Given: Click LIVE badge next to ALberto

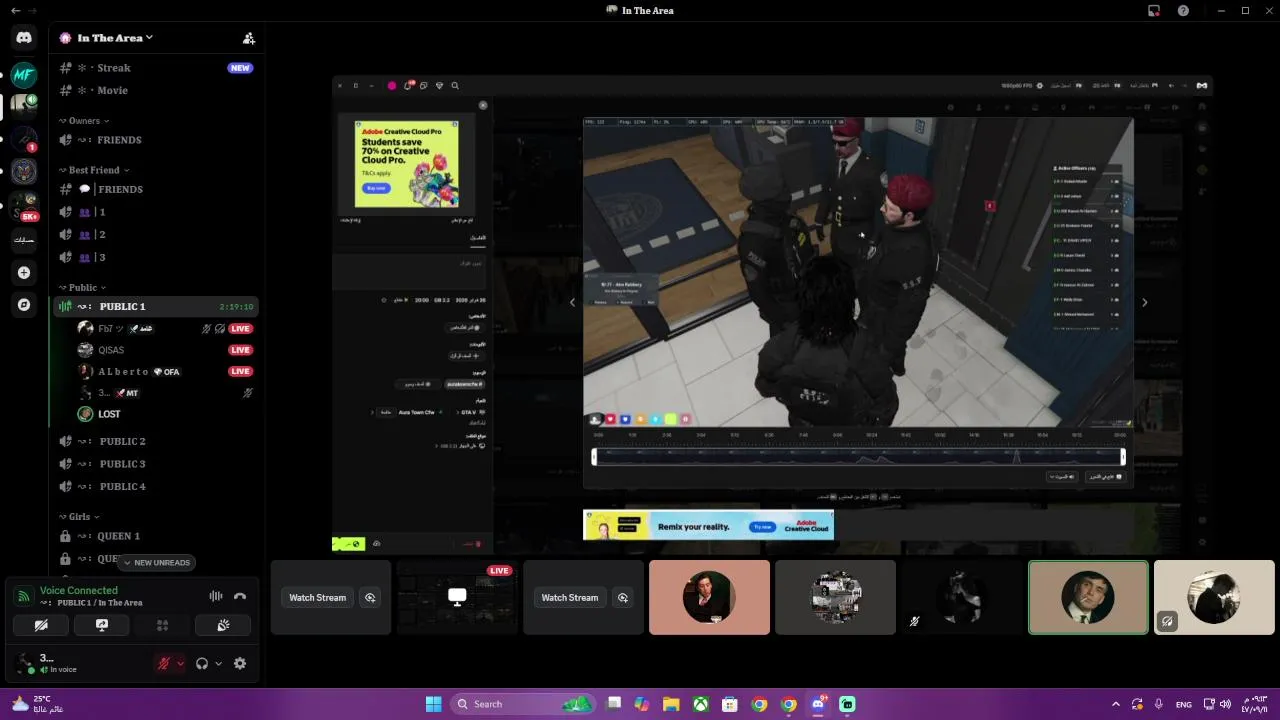Looking at the screenshot, I should (240, 371).
